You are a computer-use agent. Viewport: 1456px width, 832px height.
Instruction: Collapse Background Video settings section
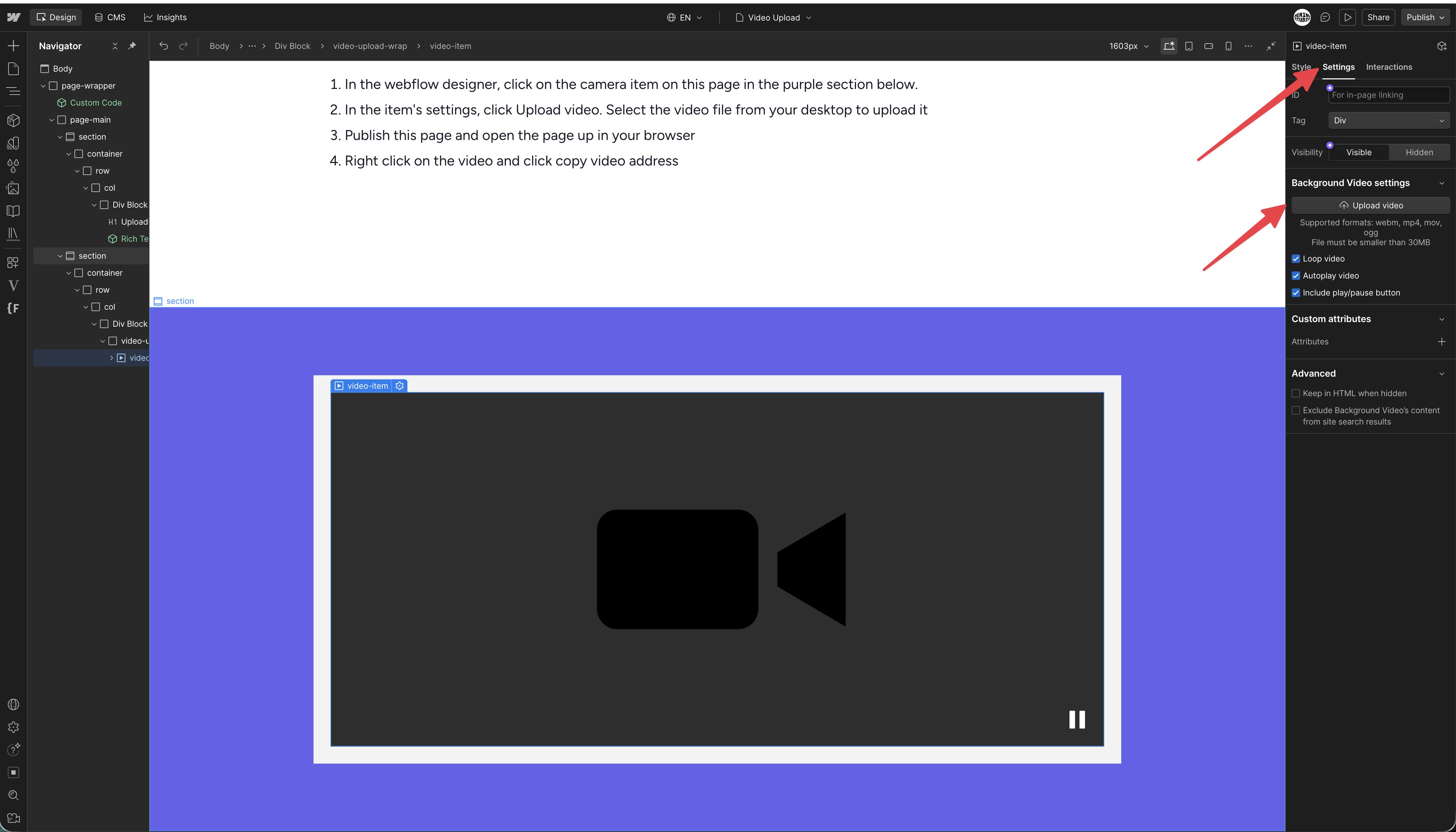(x=1441, y=184)
